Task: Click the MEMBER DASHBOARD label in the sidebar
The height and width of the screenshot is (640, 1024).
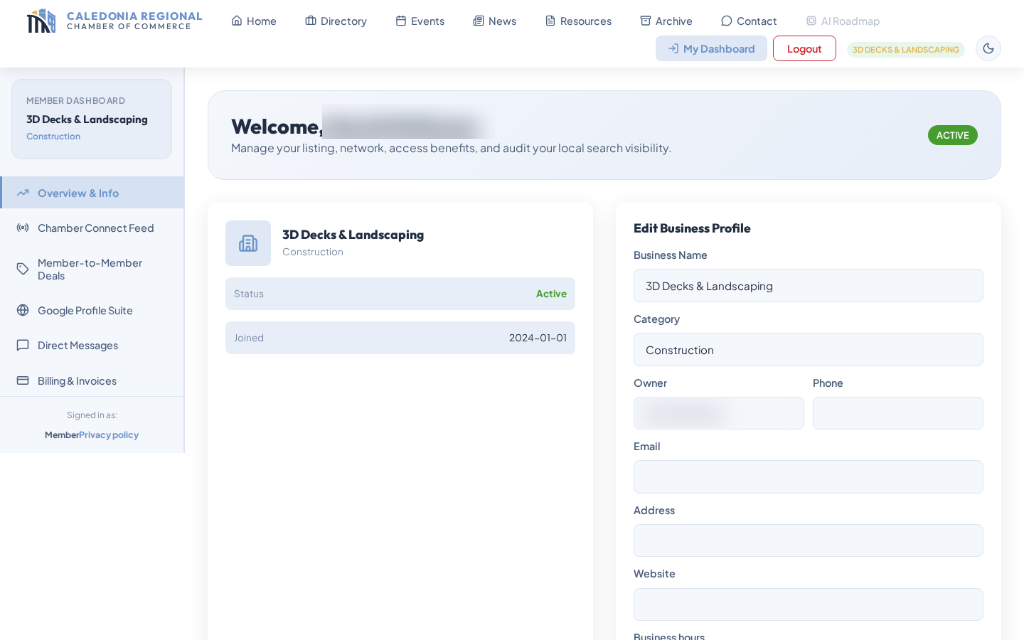Action: pos(76,101)
